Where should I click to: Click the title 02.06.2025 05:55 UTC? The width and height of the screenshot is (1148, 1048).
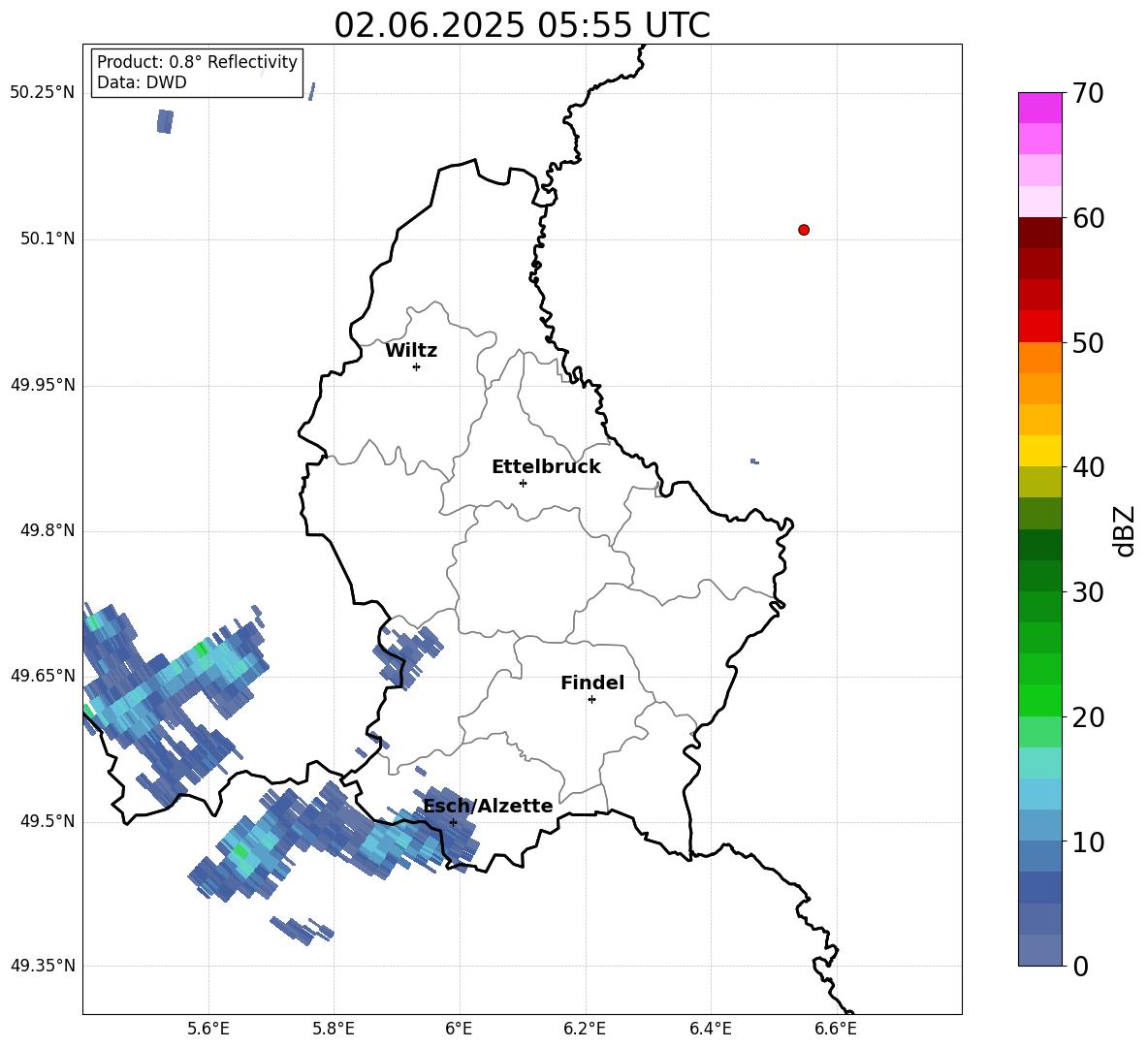tap(522, 25)
